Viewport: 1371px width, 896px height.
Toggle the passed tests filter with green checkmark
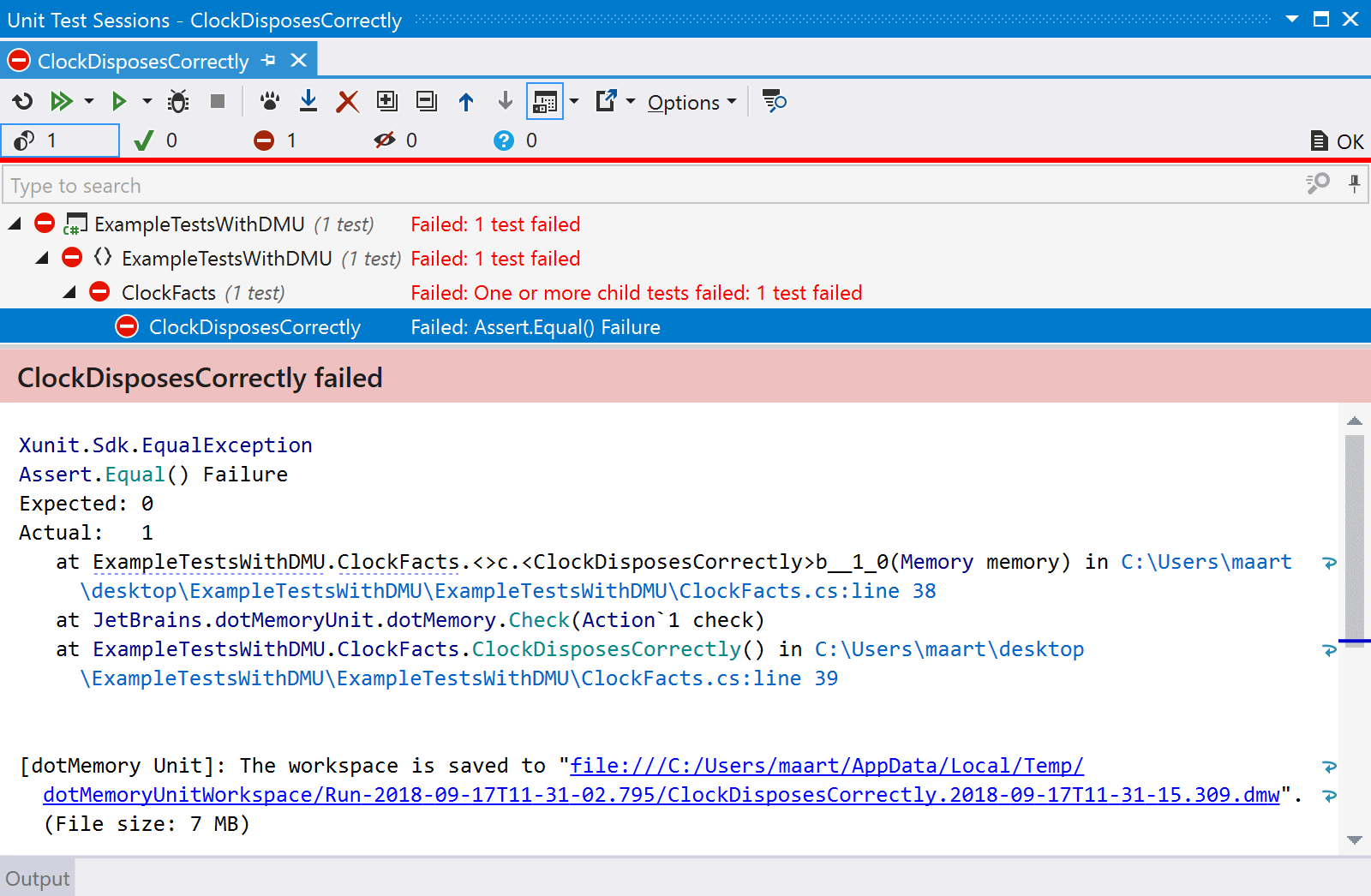click(156, 140)
